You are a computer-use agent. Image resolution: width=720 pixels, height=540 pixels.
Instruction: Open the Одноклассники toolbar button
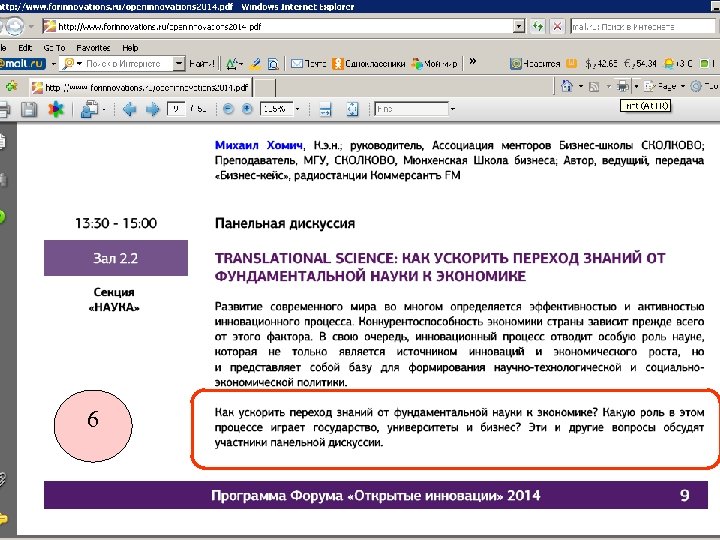[369, 64]
